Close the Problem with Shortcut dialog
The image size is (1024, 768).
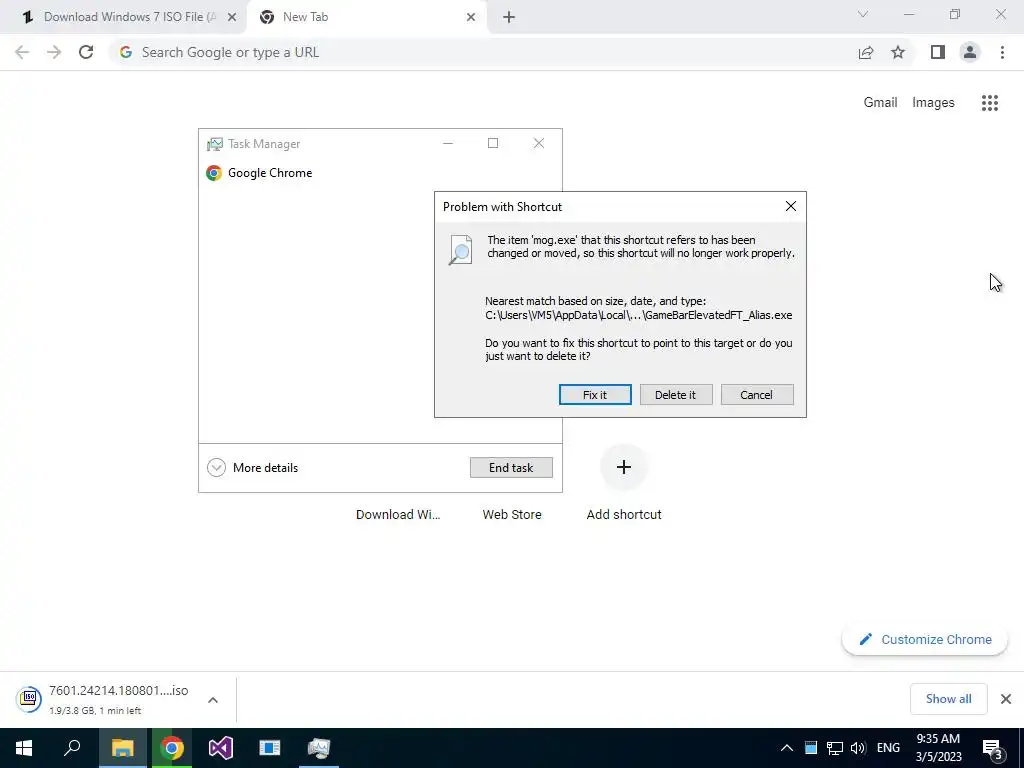790,206
